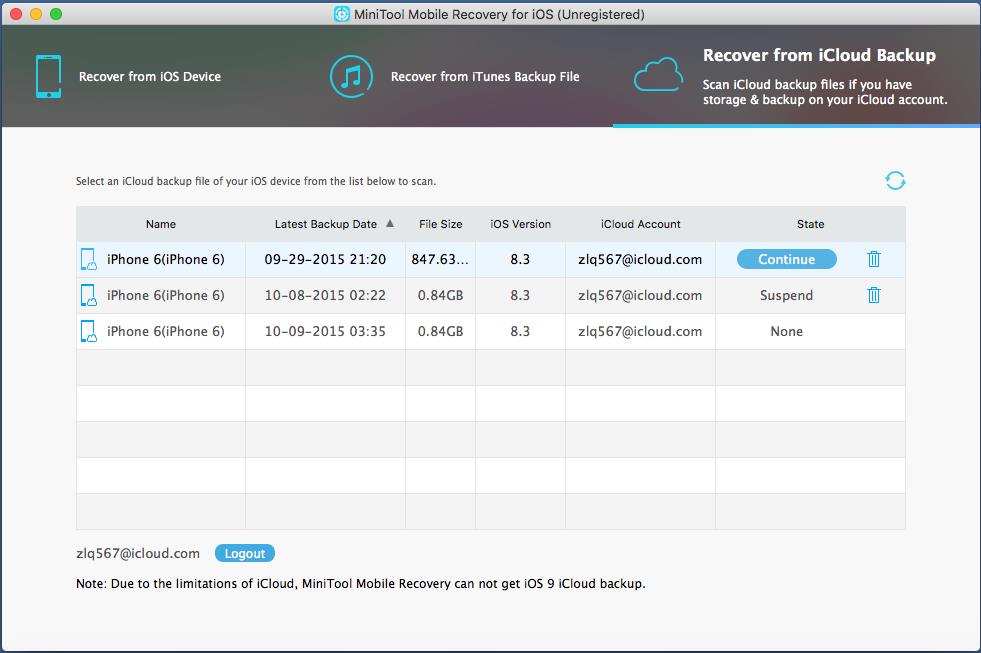The height and width of the screenshot is (653, 981).
Task: Click the None state cell
Action: (x=786, y=332)
